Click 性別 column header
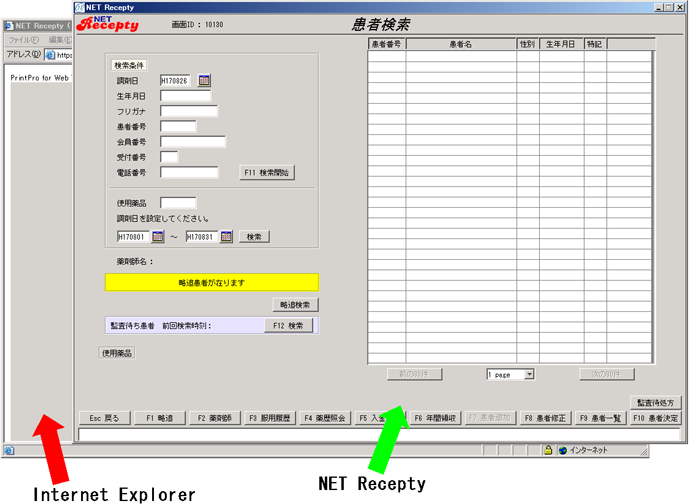 coord(528,44)
